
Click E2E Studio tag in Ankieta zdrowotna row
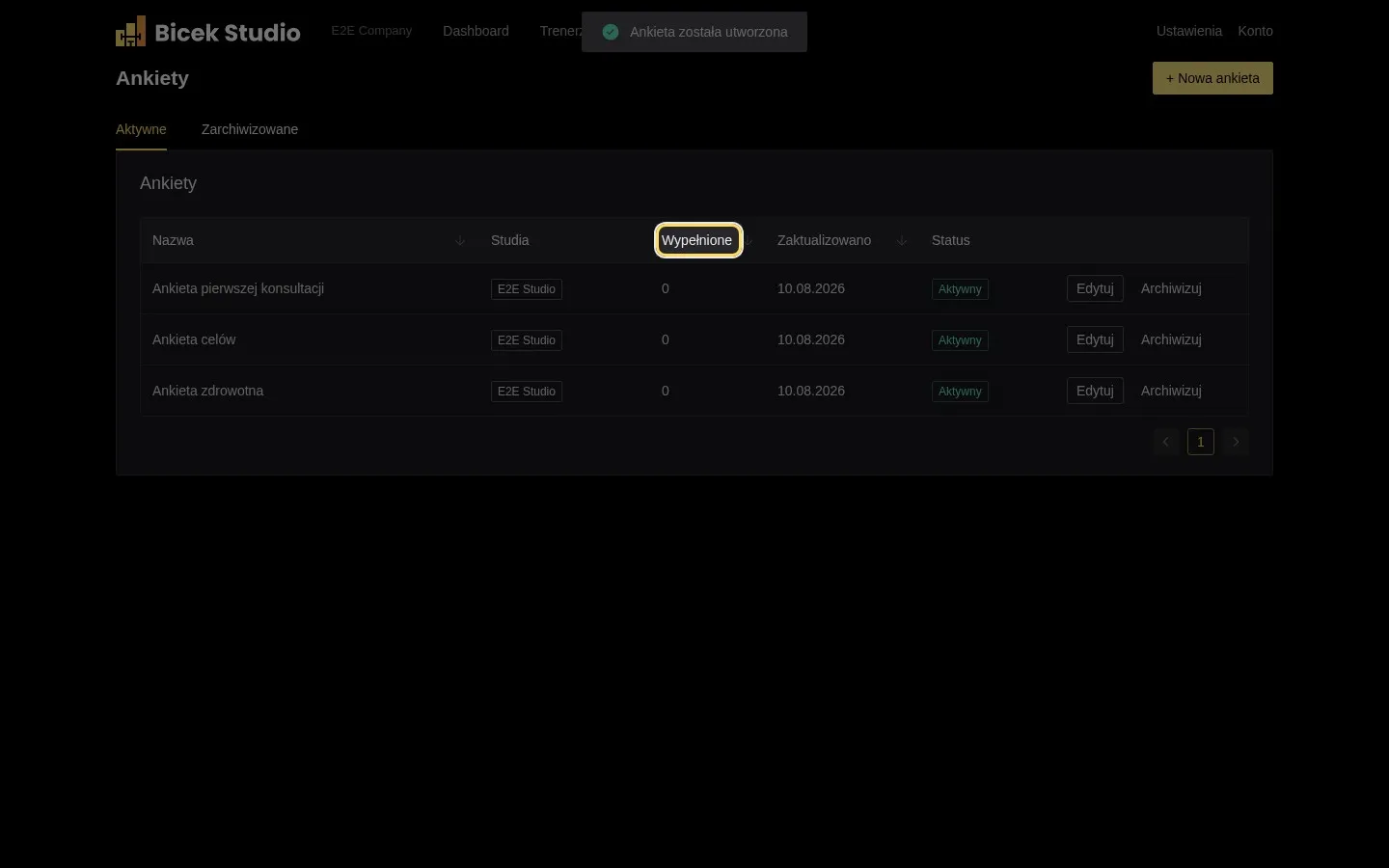[x=527, y=392]
